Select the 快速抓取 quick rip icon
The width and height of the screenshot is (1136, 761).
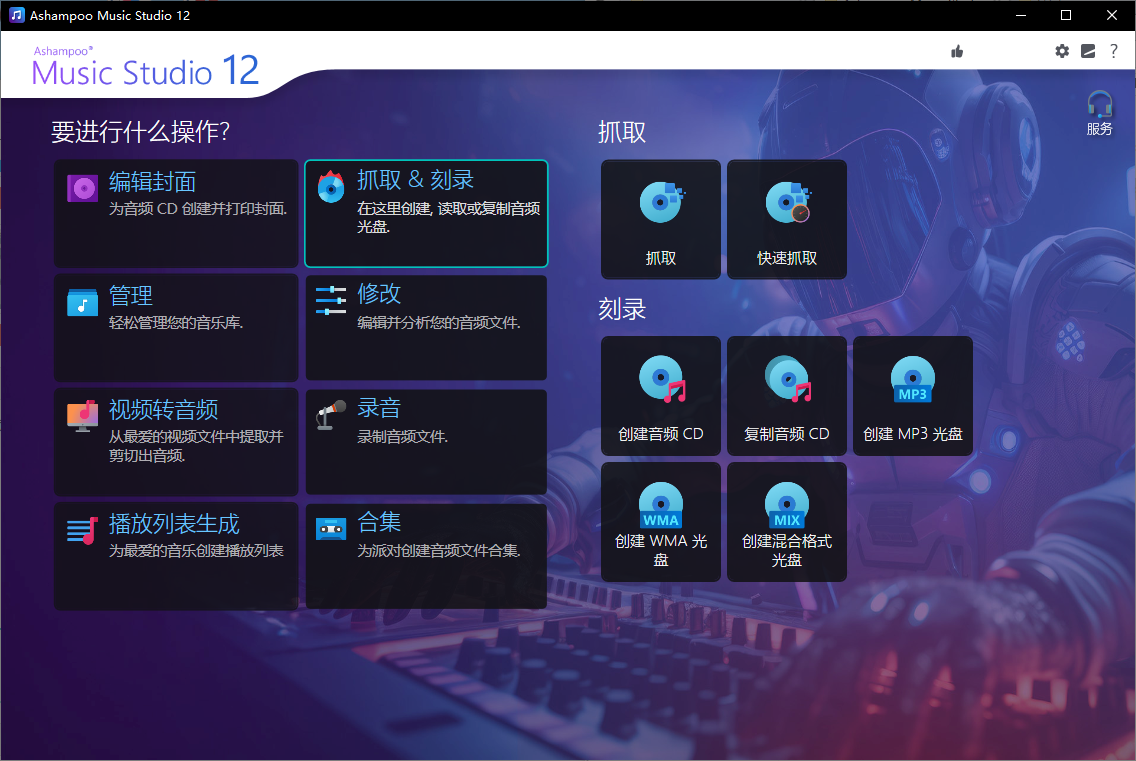pyautogui.click(x=786, y=204)
